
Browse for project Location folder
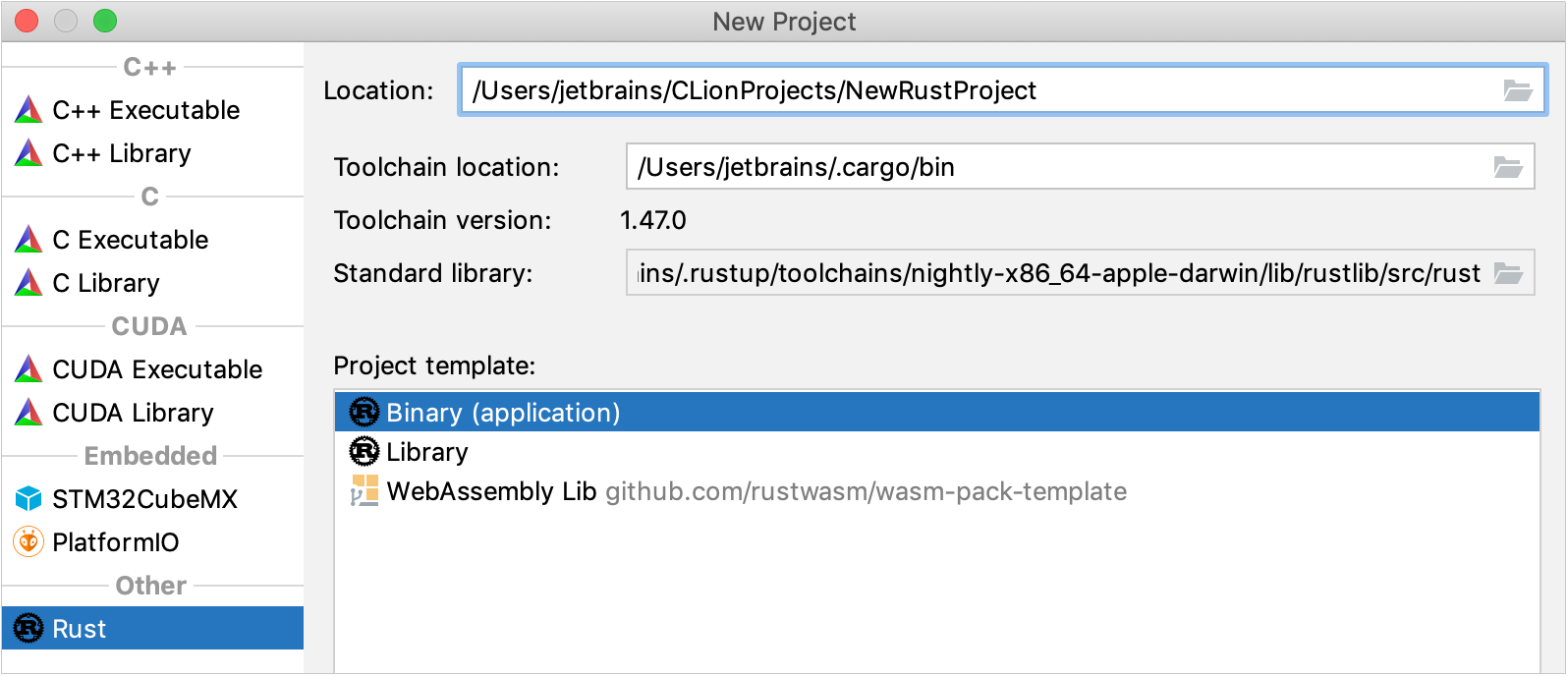click(x=1518, y=90)
